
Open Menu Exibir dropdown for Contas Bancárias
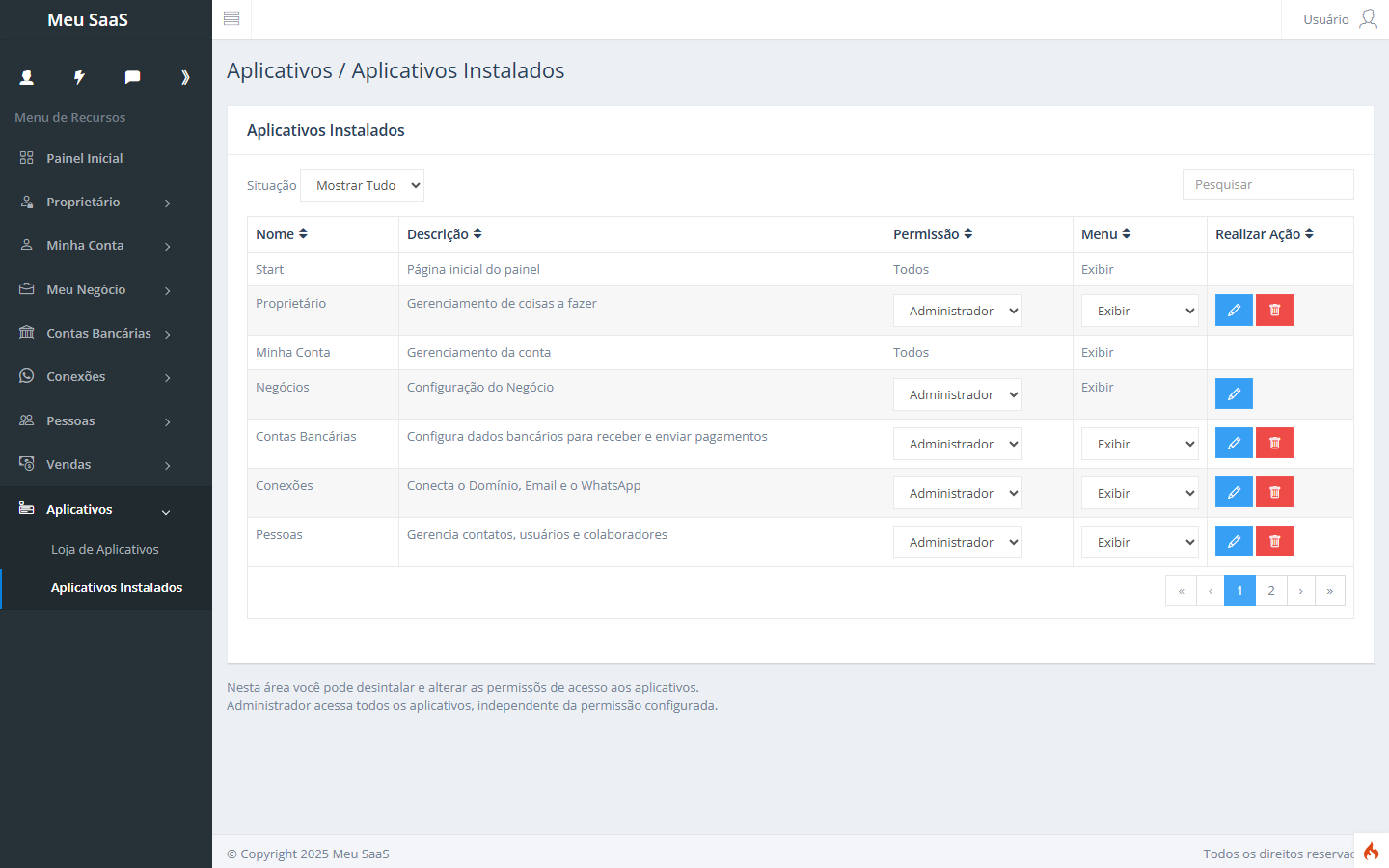(x=1140, y=444)
